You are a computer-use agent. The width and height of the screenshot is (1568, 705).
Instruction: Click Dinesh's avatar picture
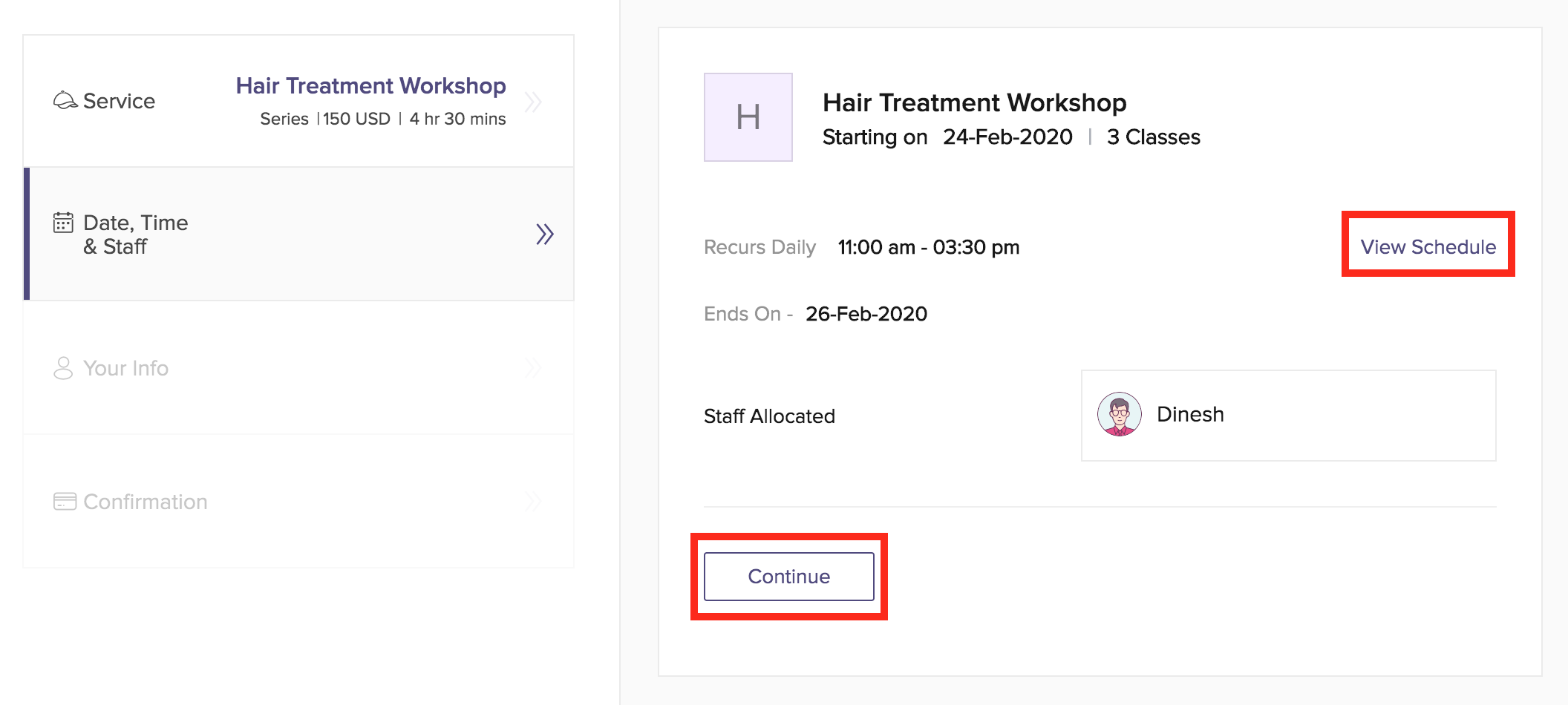click(x=1119, y=414)
